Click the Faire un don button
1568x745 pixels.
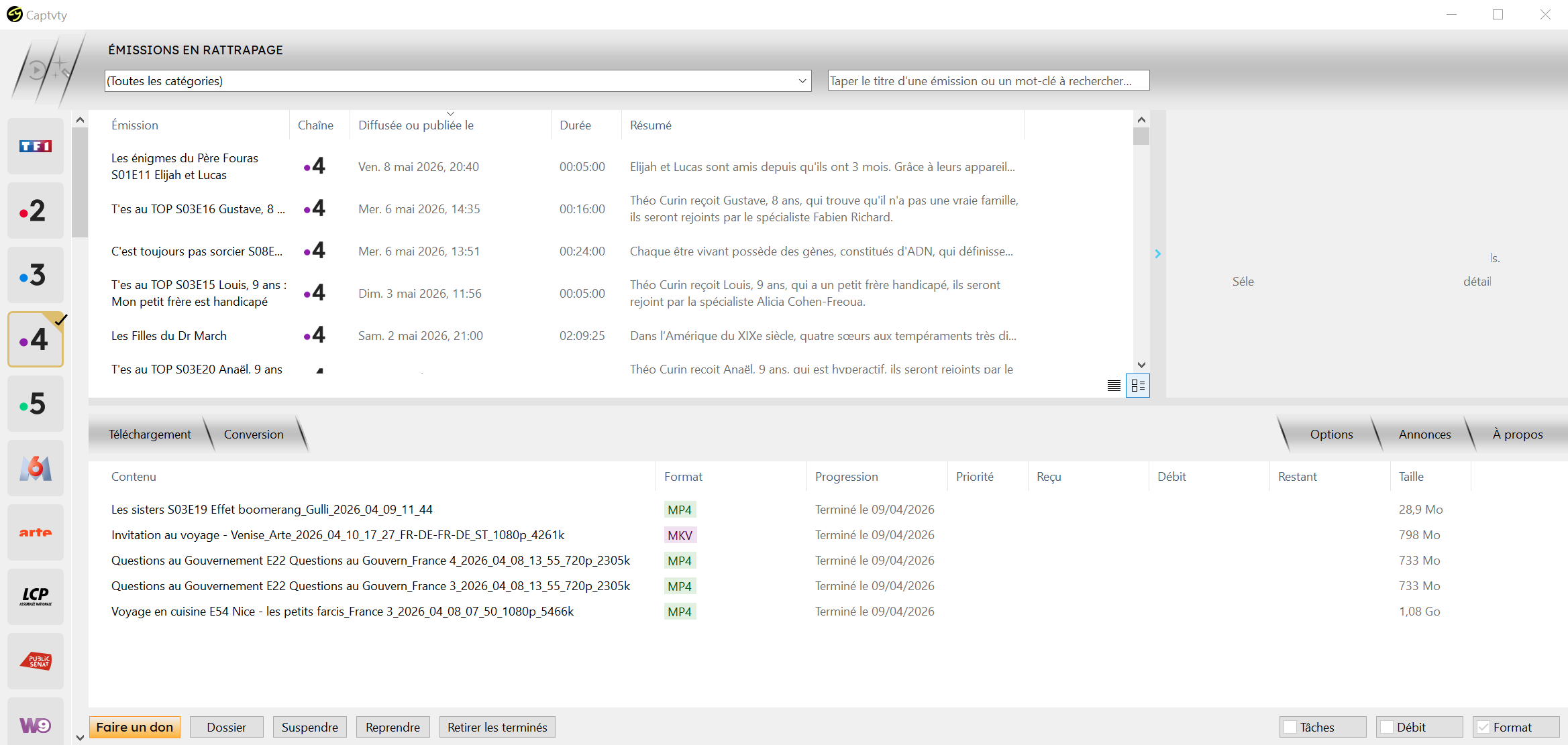point(134,727)
